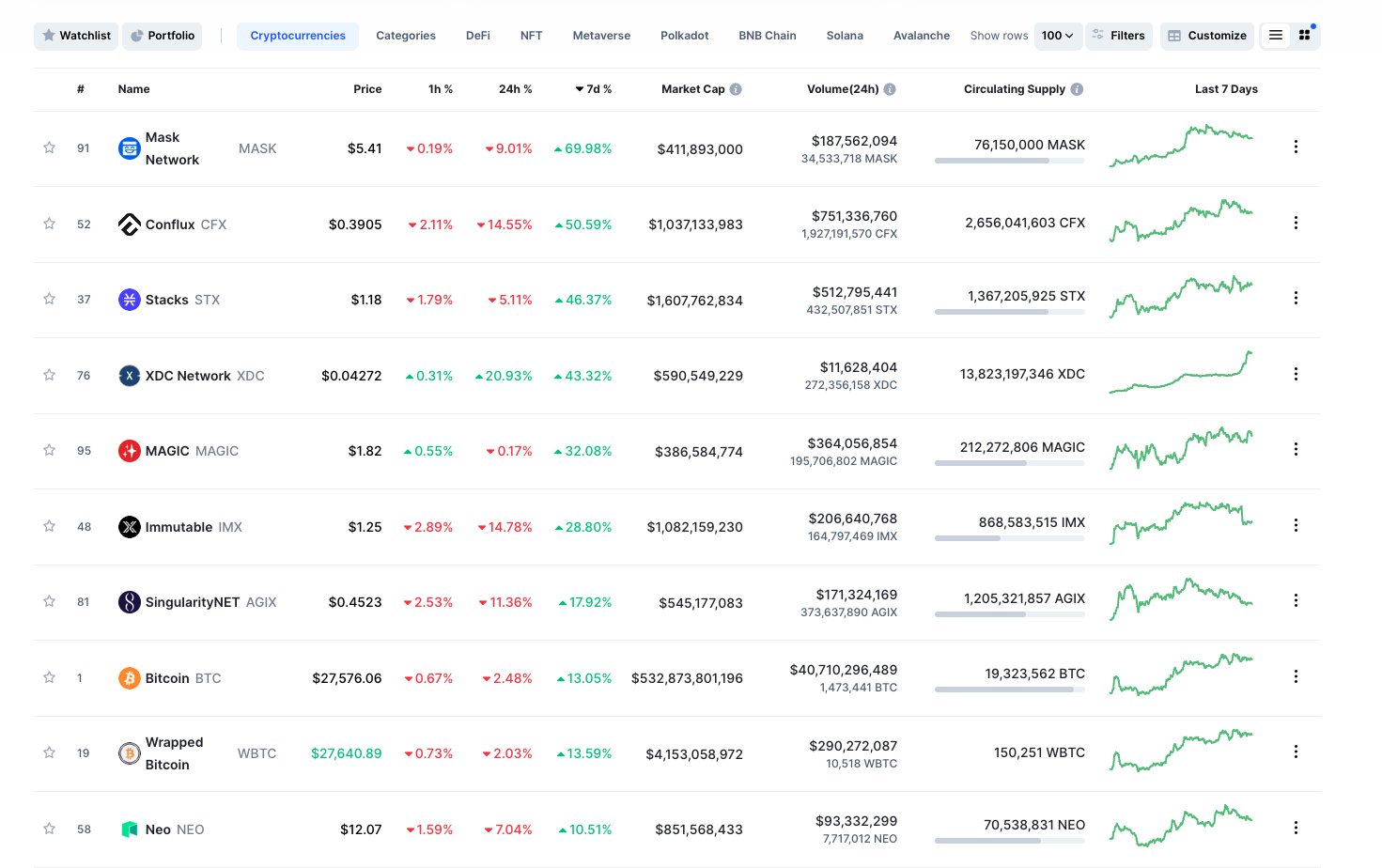1382x868 pixels.
Task: Open Volume(24h) info tooltip icon
Action: pyautogui.click(x=890, y=89)
